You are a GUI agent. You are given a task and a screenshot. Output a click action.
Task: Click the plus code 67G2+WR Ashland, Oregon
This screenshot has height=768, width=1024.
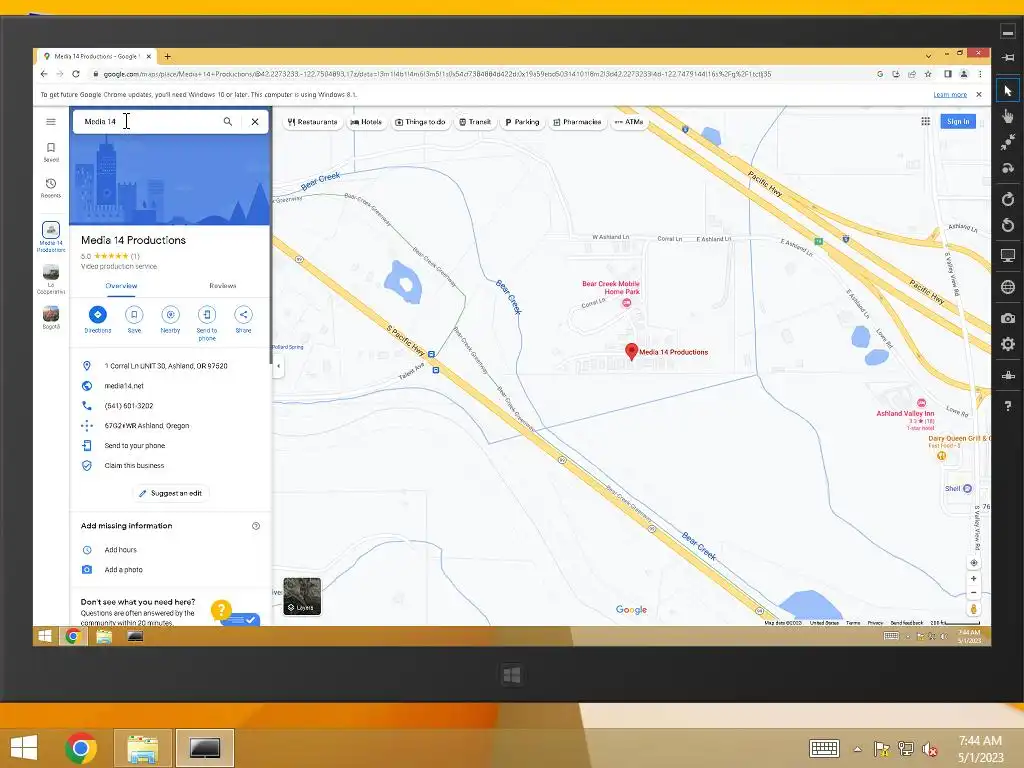pos(147,426)
